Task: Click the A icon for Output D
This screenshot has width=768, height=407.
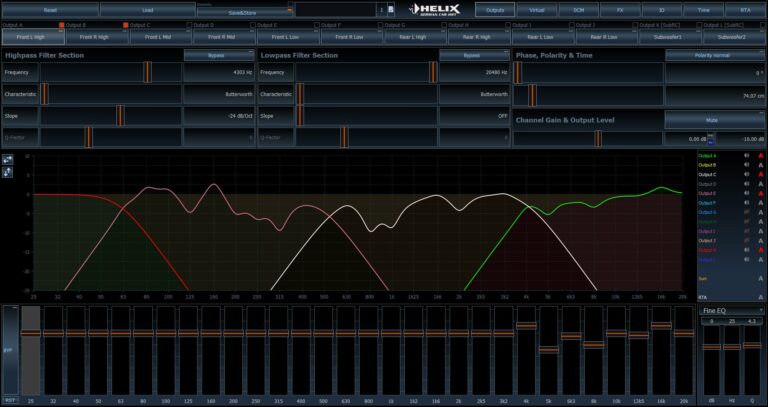Action: pyautogui.click(x=761, y=184)
